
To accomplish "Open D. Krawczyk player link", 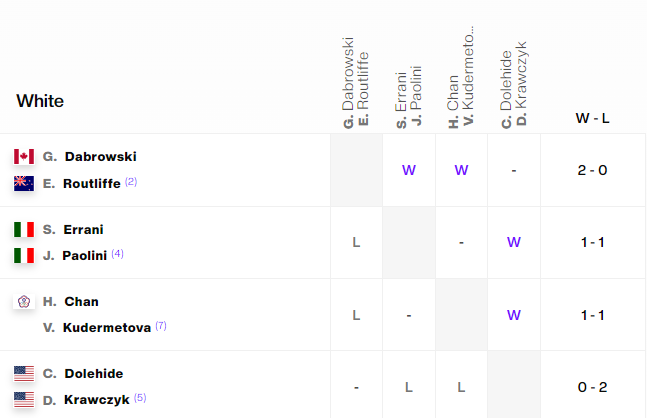I will pos(87,400).
